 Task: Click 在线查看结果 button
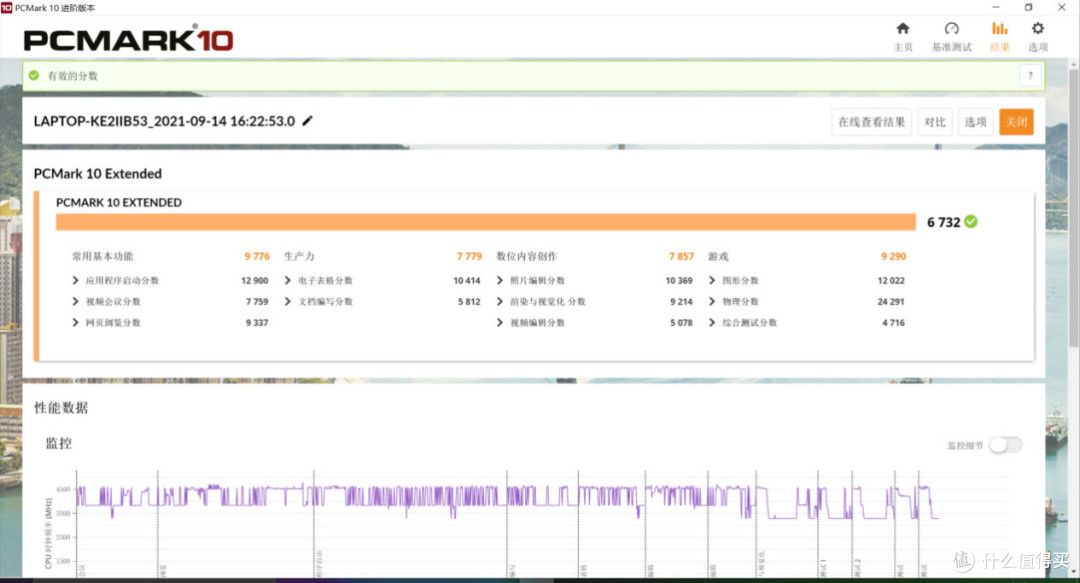tap(871, 122)
